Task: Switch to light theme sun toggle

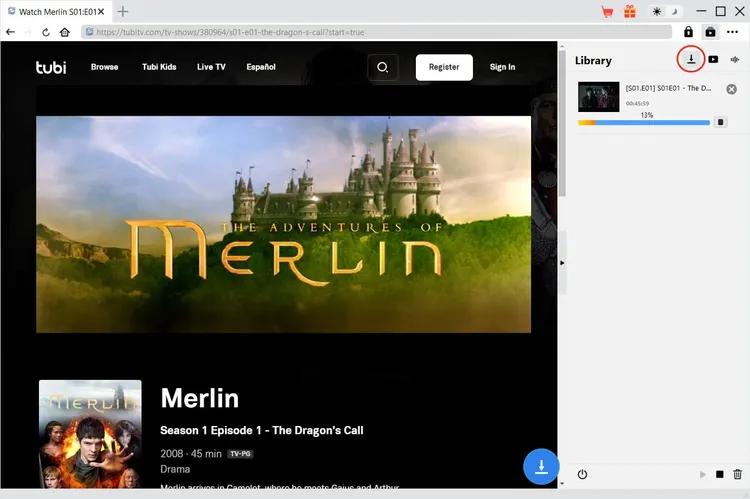Action: pos(656,12)
